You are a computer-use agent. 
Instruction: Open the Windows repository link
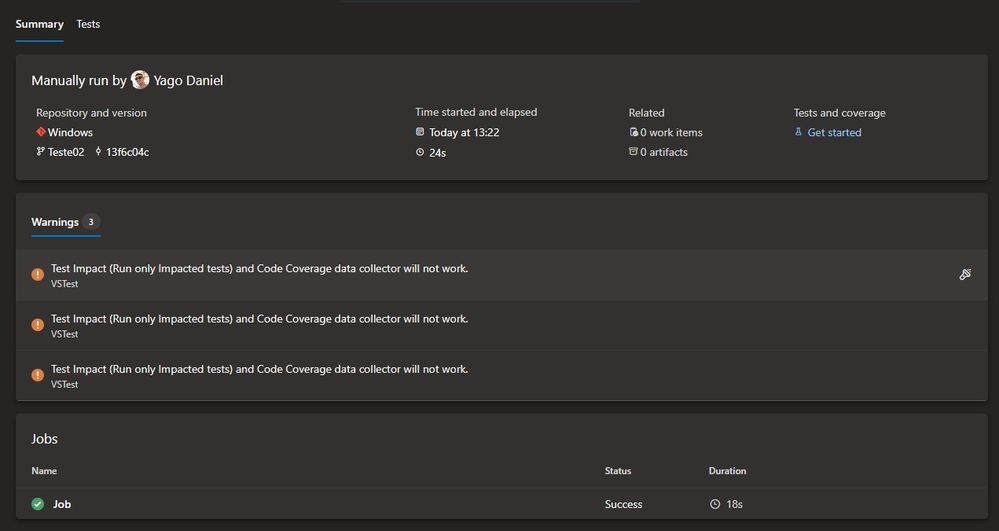[x=70, y=132]
